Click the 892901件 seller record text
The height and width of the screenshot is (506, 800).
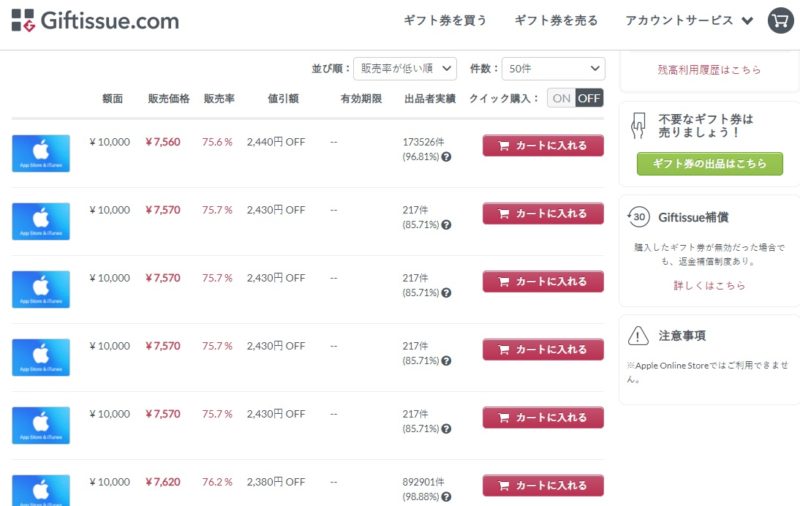423,482
